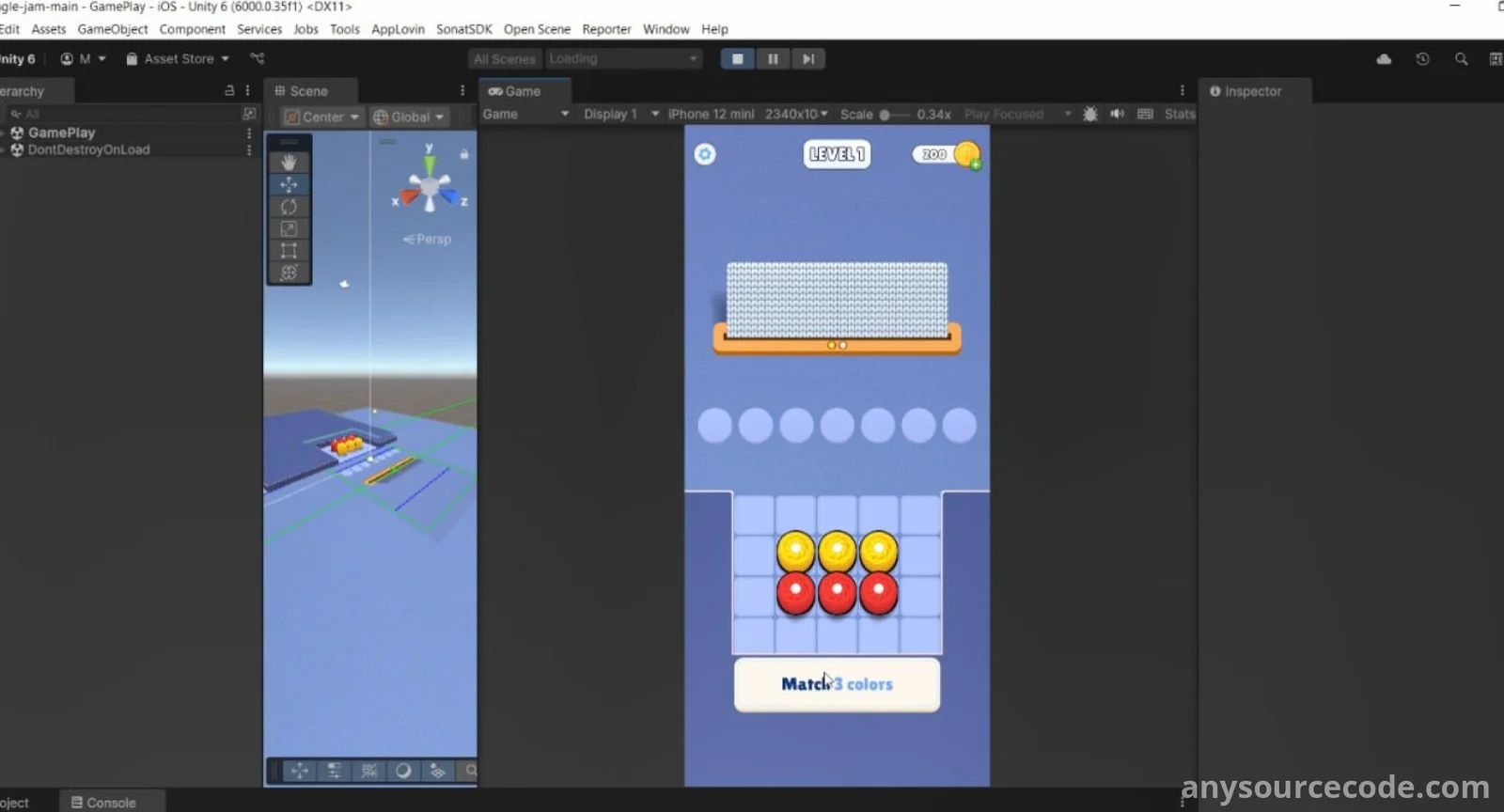1504x812 pixels.
Task: Open the Unity search magnifier icon
Action: pyautogui.click(x=1461, y=59)
